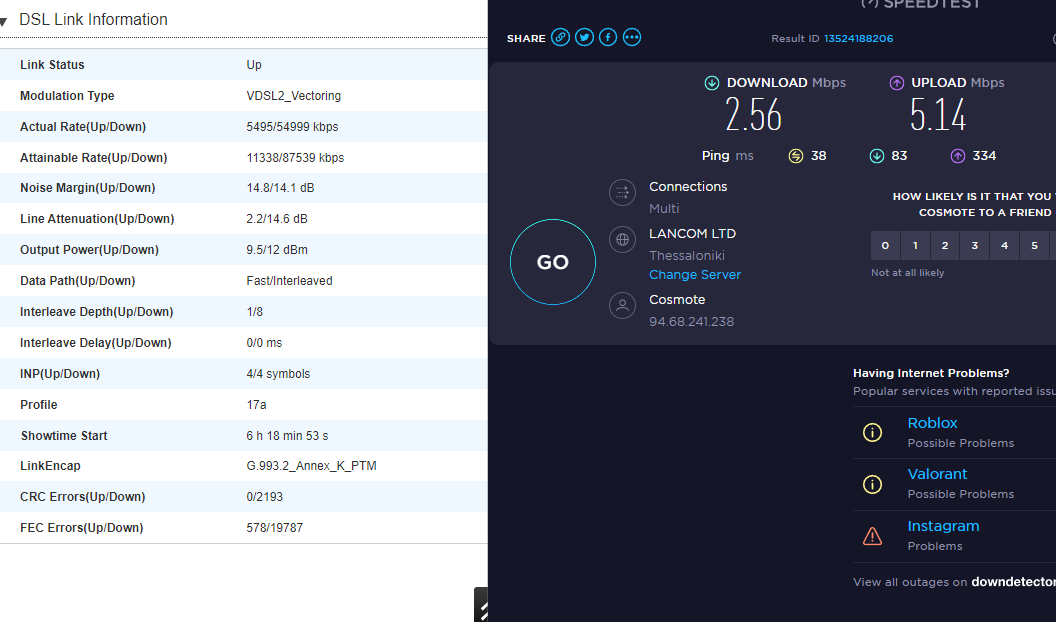Rate likelihood 0 in survey

pyautogui.click(x=885, y=246)
